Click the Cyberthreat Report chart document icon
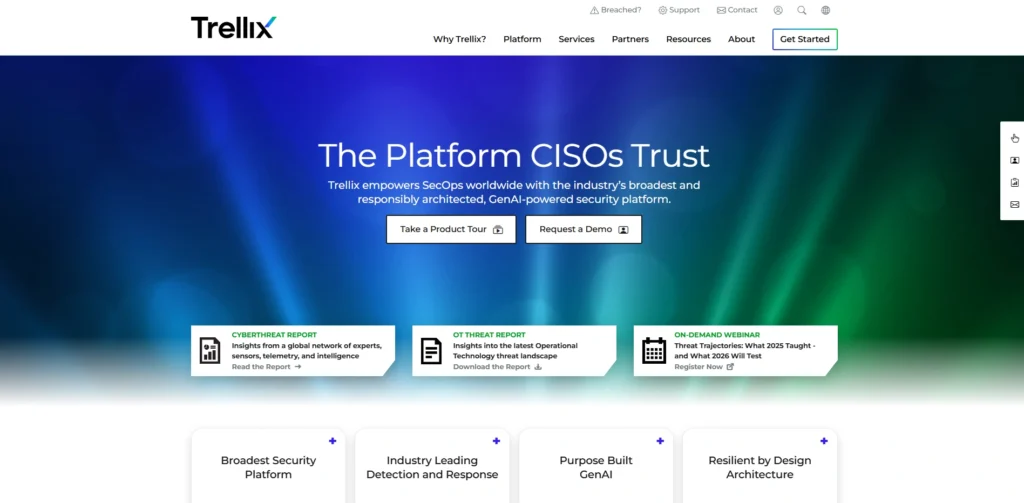Viewport: 1024px width, 503px height. pos(210,350)
